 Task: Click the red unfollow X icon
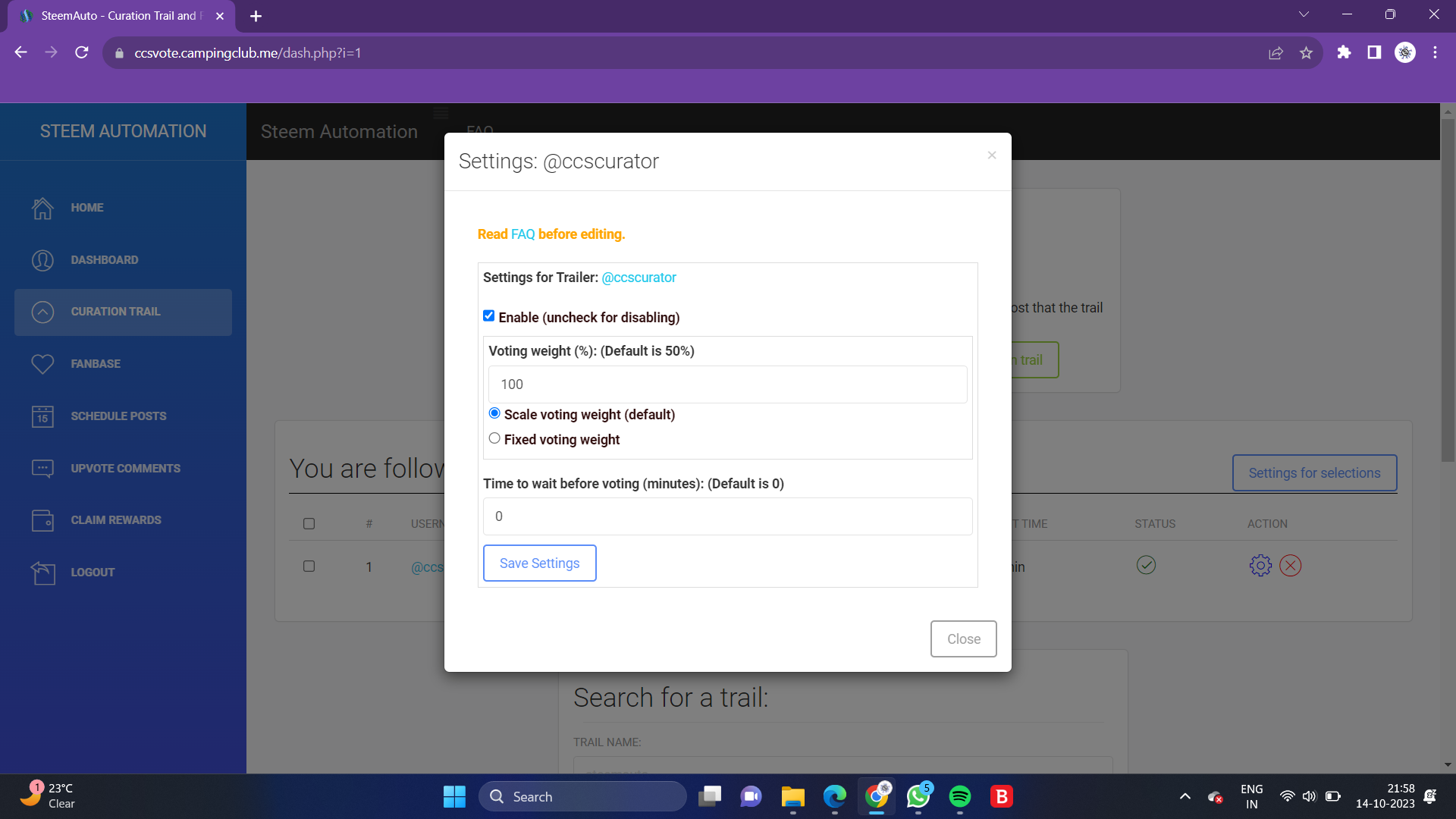pyautogui.click(x=1290, y=566)
